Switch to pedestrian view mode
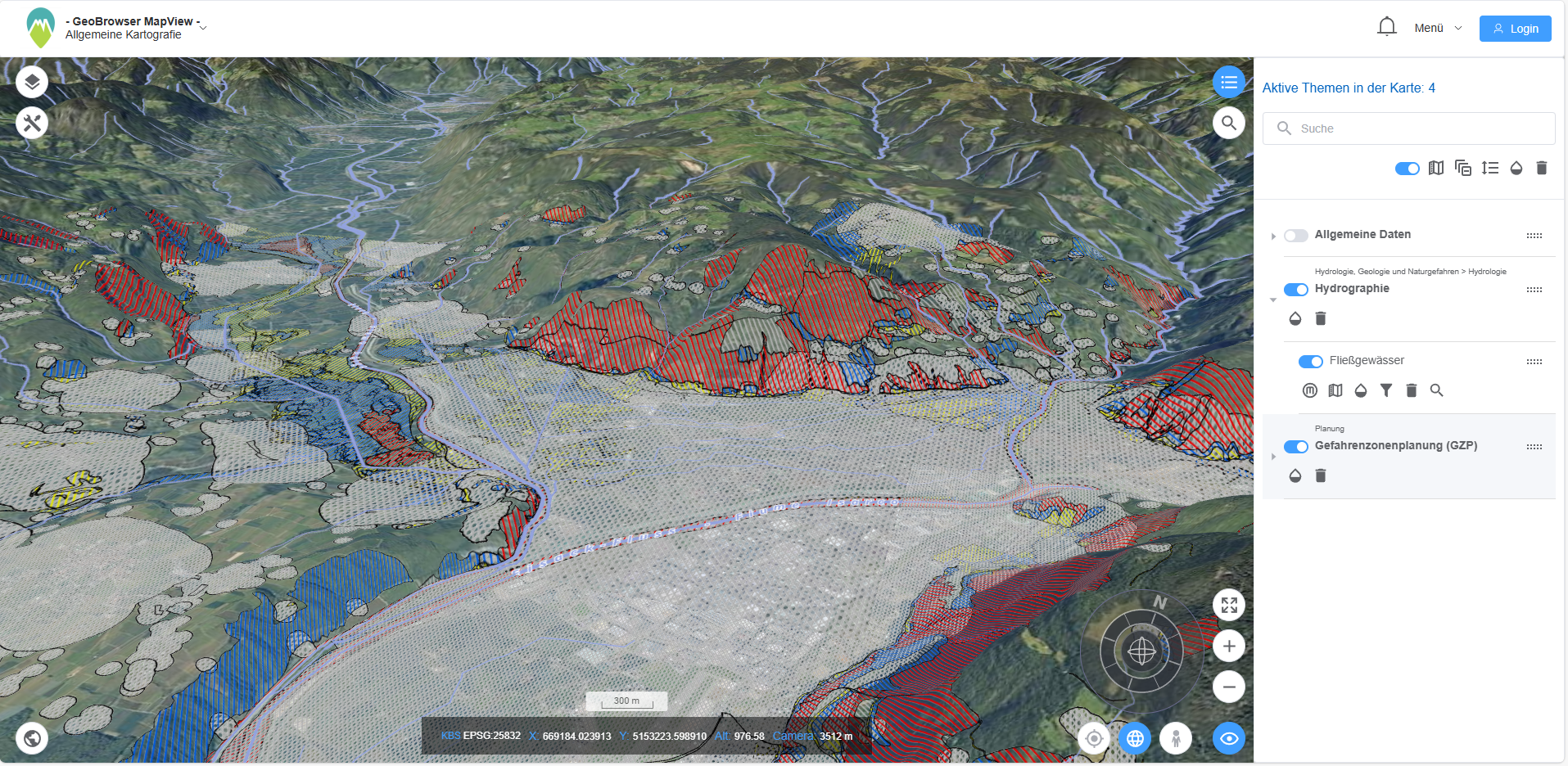The height and width of the screenshot is (766, 1568). click(x=1176, y=739)
